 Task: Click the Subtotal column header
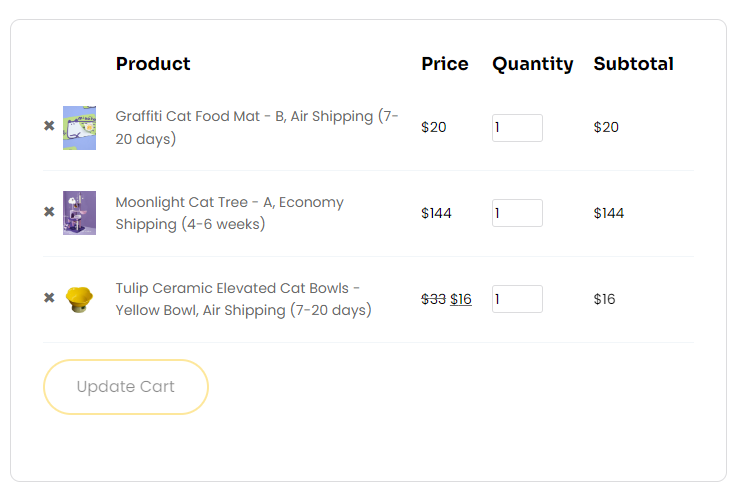[633, 64]
